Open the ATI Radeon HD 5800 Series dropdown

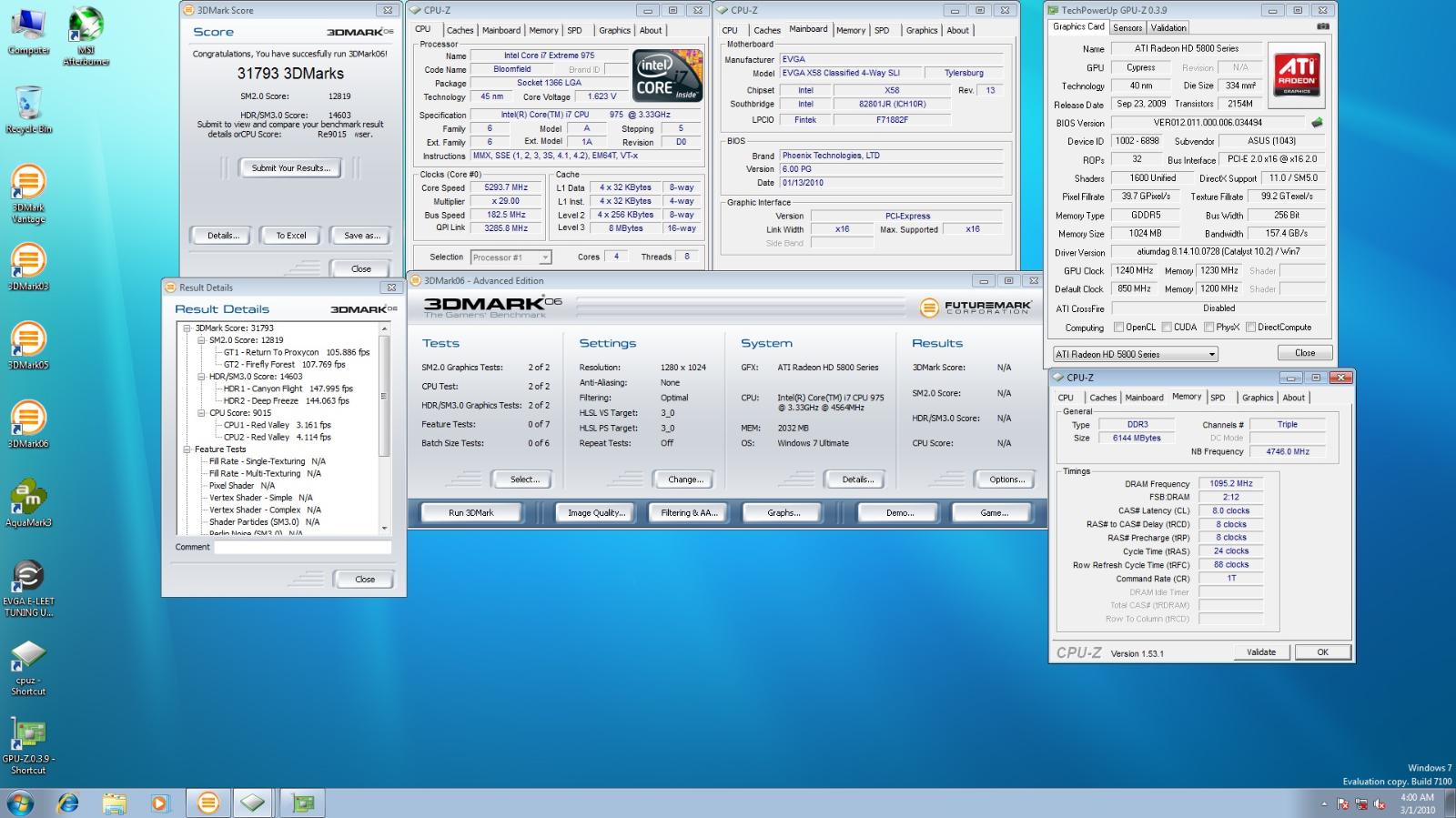coord(1135,354)
